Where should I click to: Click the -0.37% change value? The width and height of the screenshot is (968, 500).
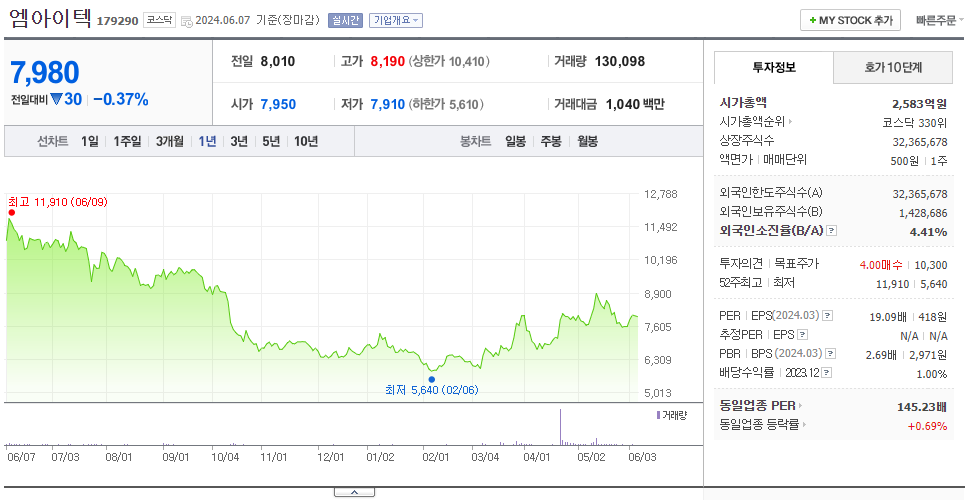coord(121,99)
